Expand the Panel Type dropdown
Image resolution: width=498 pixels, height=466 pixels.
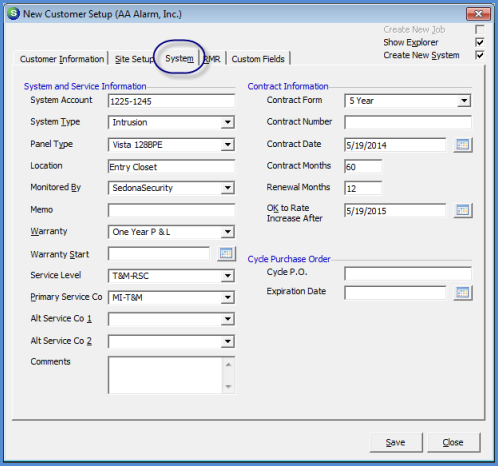(228, 145)
